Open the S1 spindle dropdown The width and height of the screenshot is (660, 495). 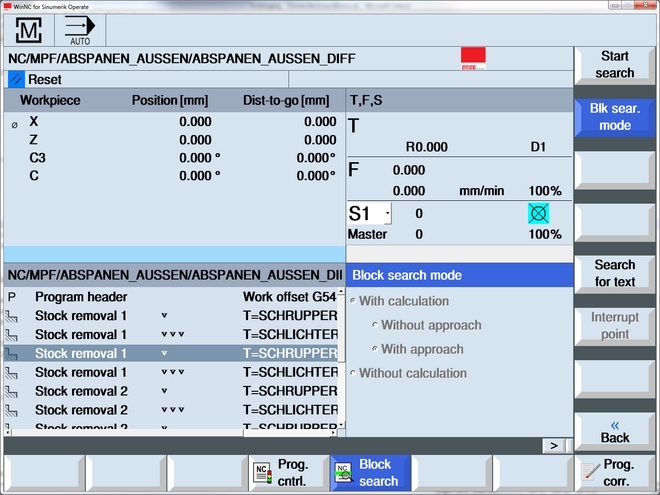(388, 213)
